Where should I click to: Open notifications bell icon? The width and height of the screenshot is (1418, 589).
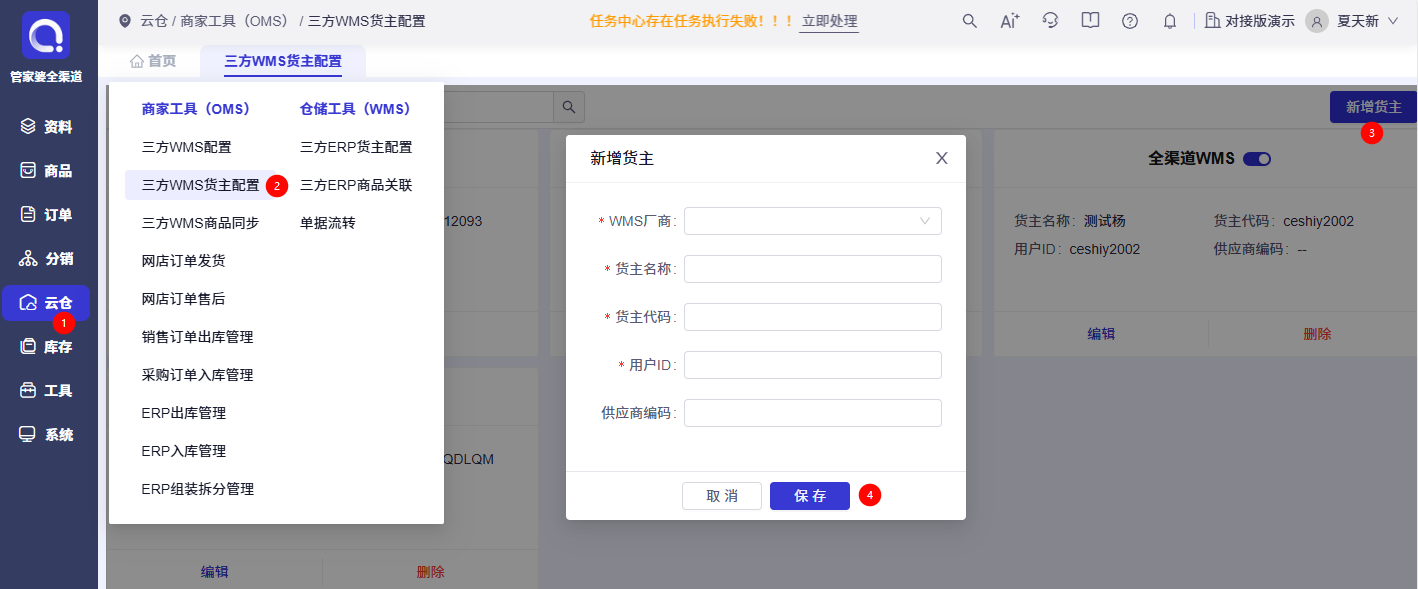click(x=1170, y=21)
